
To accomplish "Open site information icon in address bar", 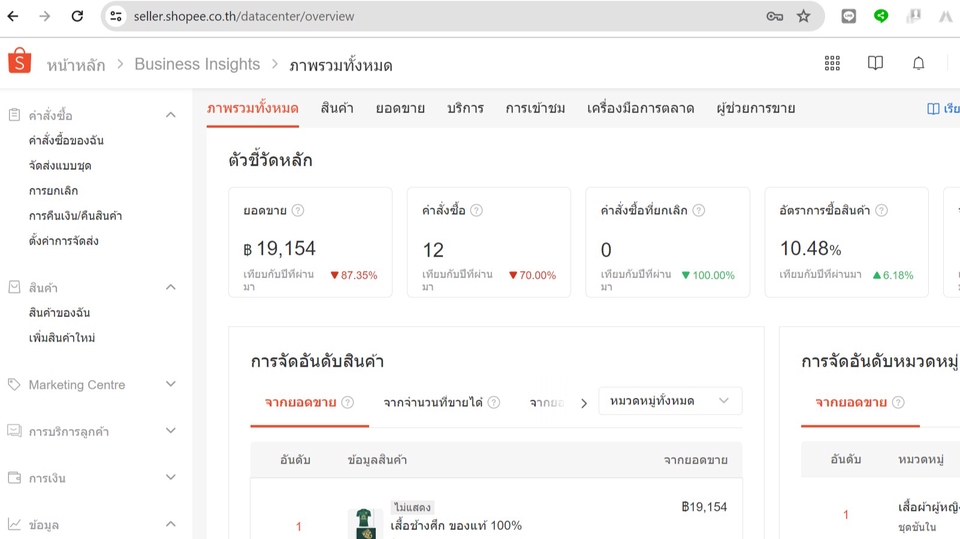I will [116, 17].
